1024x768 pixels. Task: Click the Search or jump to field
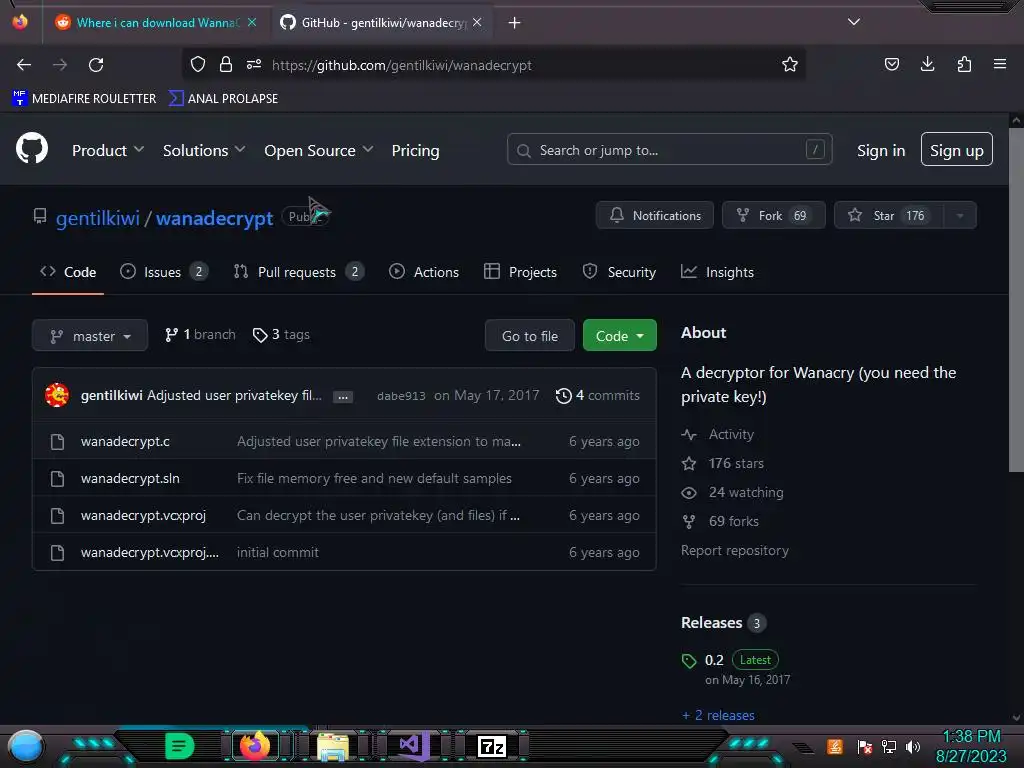click(x=669, y=150)
